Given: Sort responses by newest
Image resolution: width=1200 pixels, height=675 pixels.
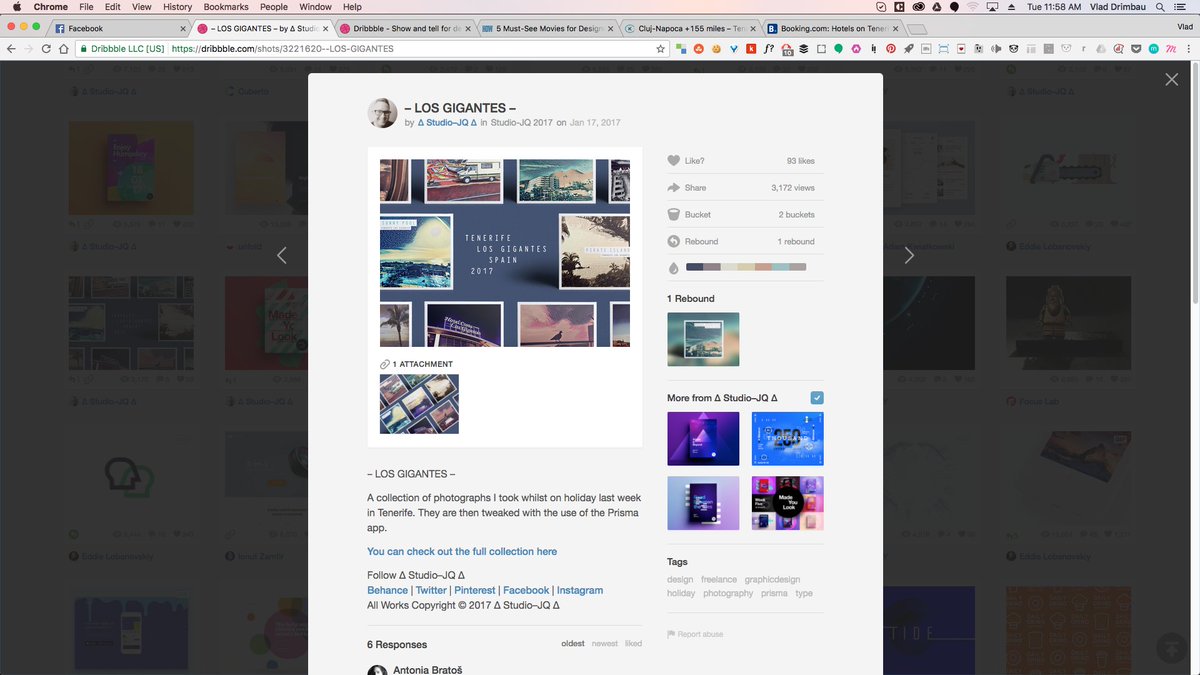Looking at the screenshot, I should point(604,644).
